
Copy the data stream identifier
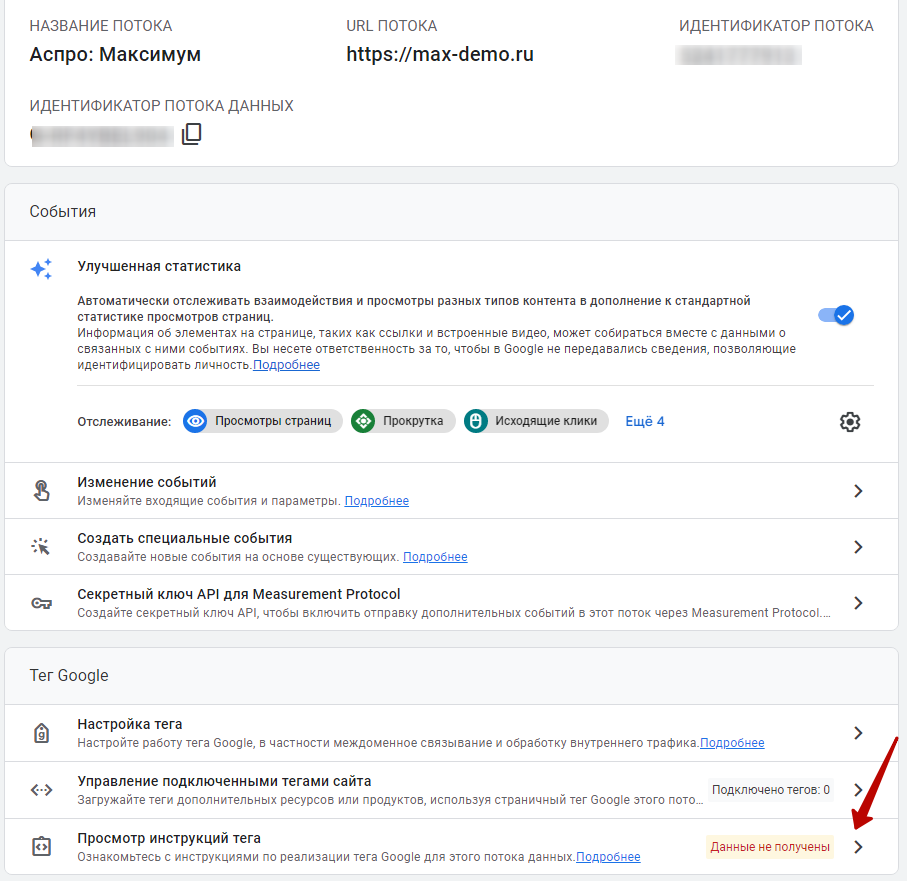[x=191, y=134]
